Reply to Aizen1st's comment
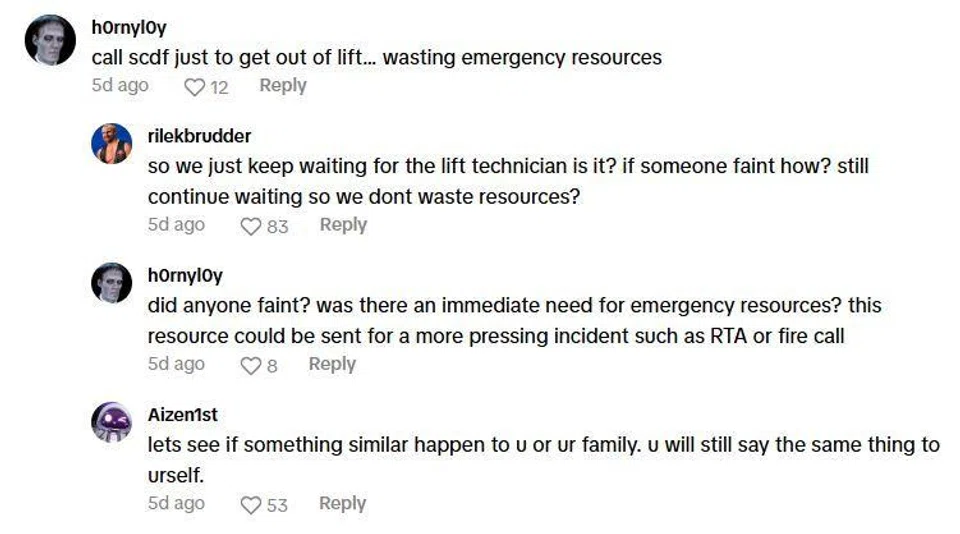This screenshot has width=960, height=534. tap(342, 504)
